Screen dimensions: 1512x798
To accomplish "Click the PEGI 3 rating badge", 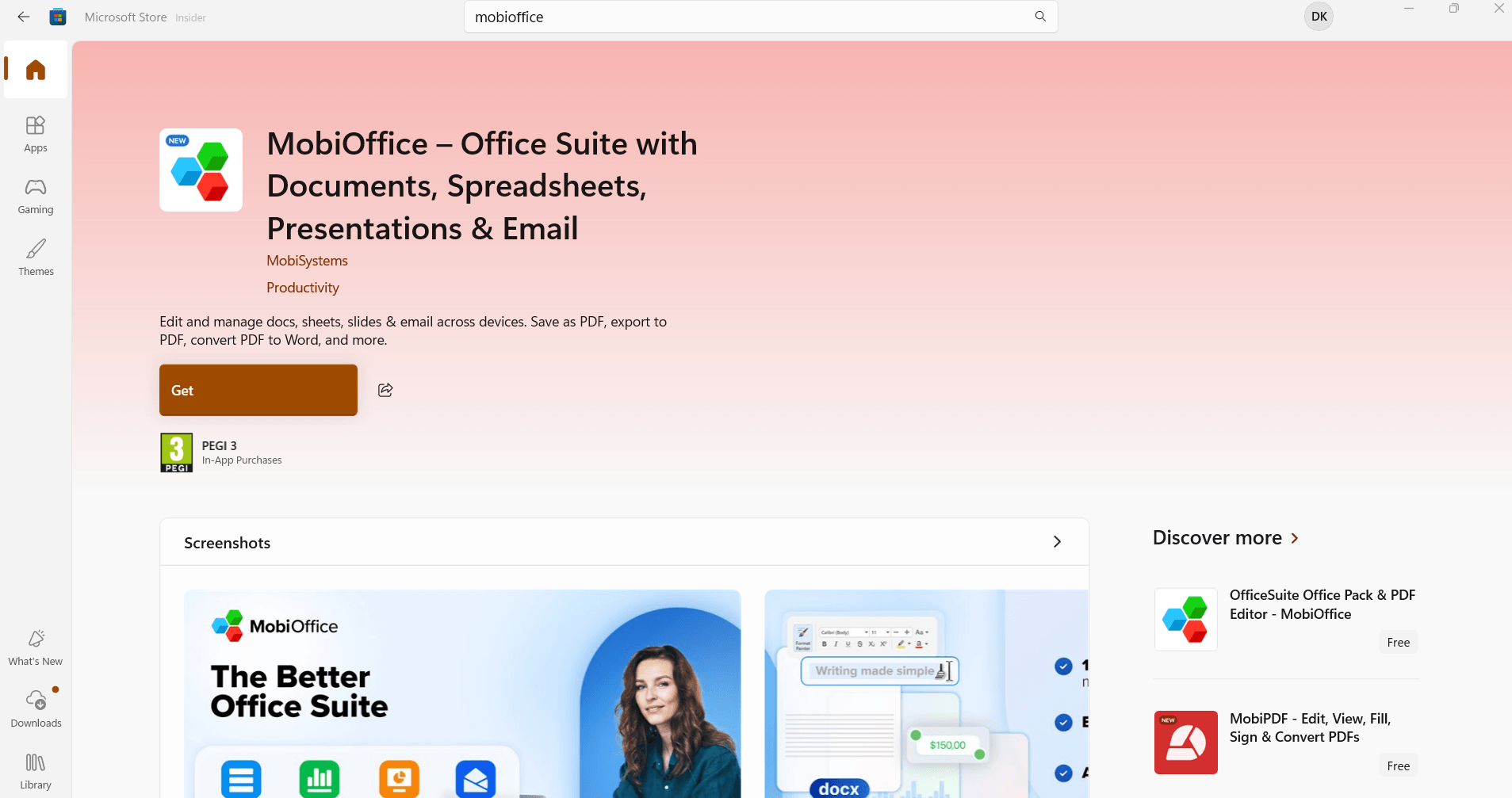I will point(176,452).
